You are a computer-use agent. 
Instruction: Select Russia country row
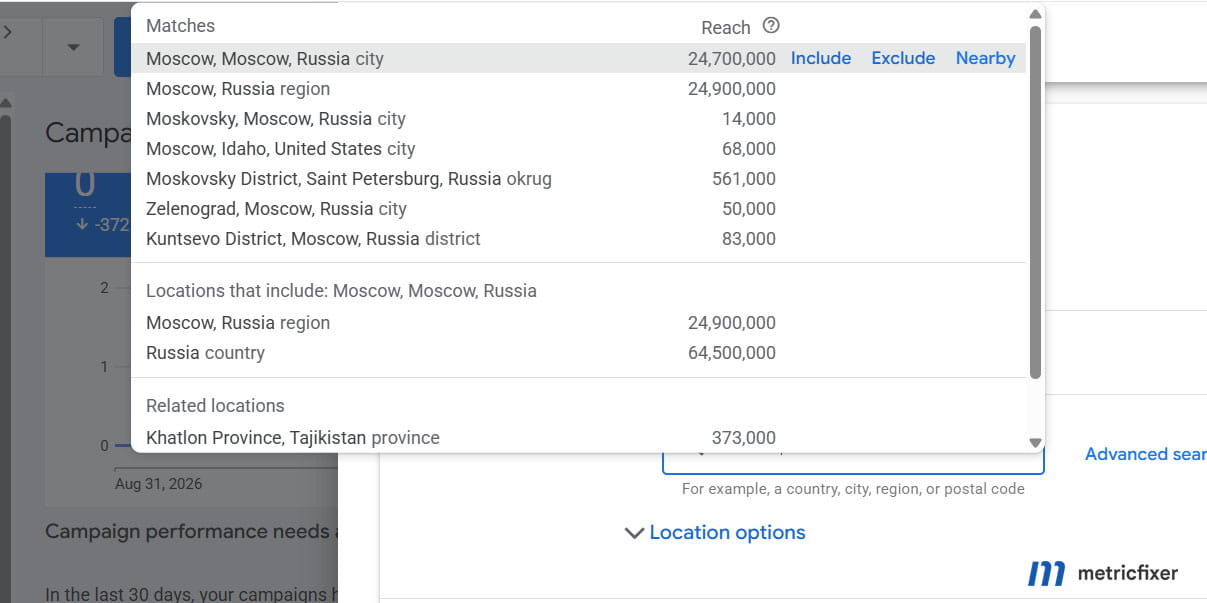pyautogui.click(x=578, y=352)
